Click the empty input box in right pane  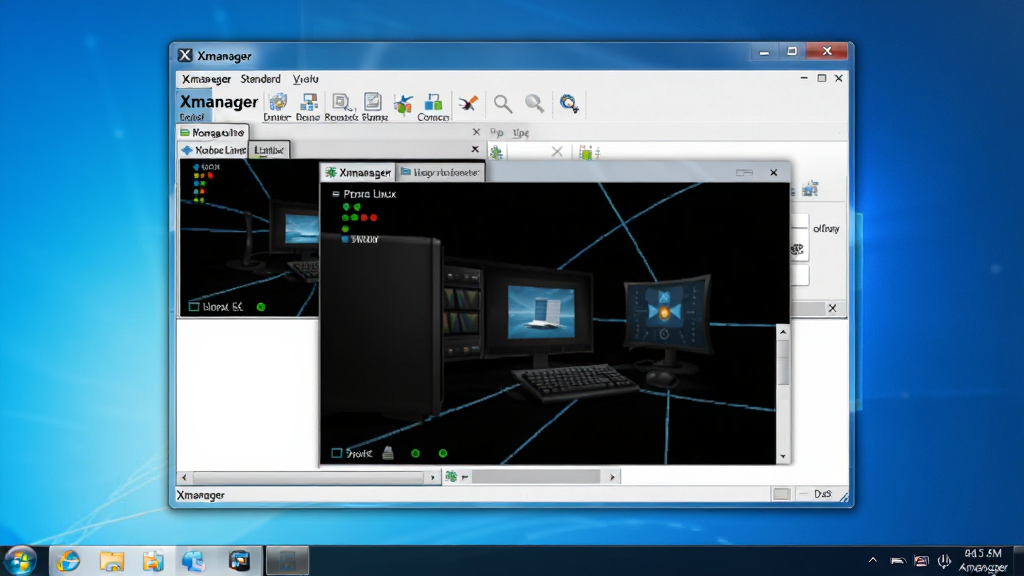(800, 275)
